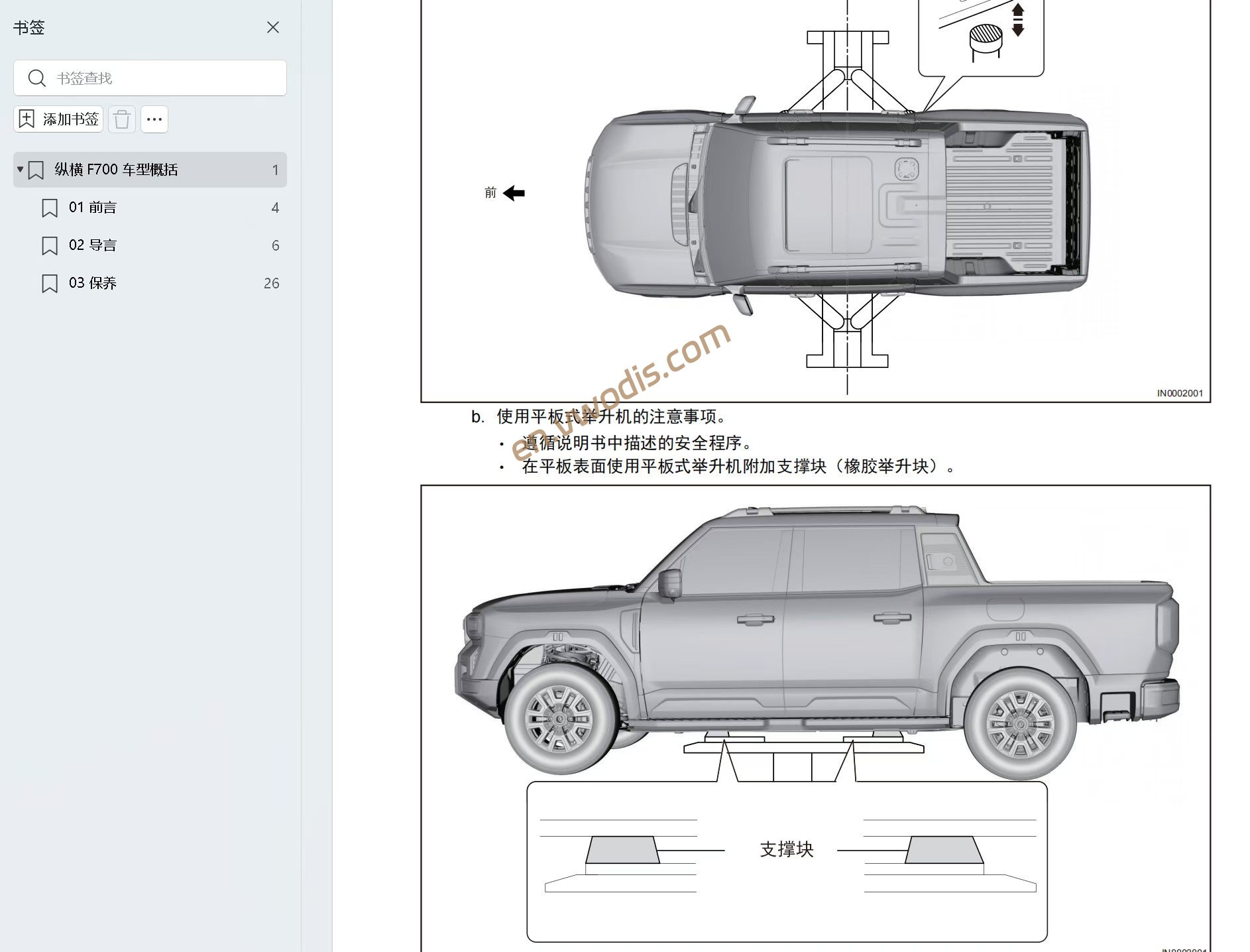1250x952 pixels.
Task: Click bookmark icon beside 03 保养
Action: click(50, 284)
